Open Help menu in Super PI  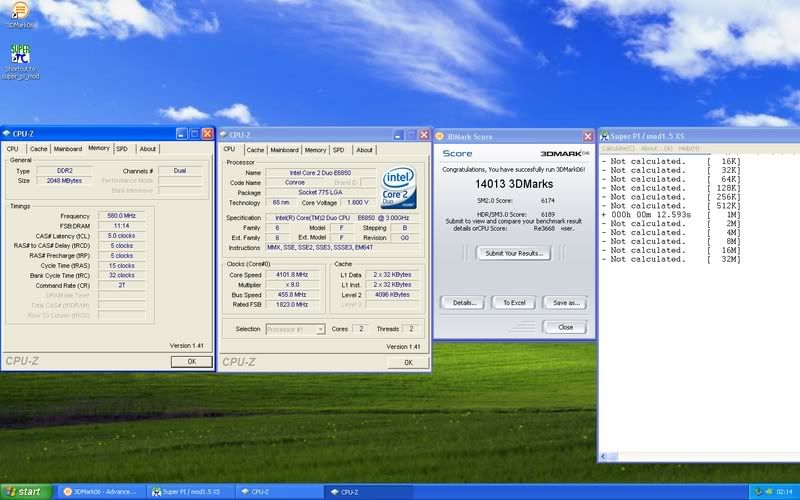[689, 148]
